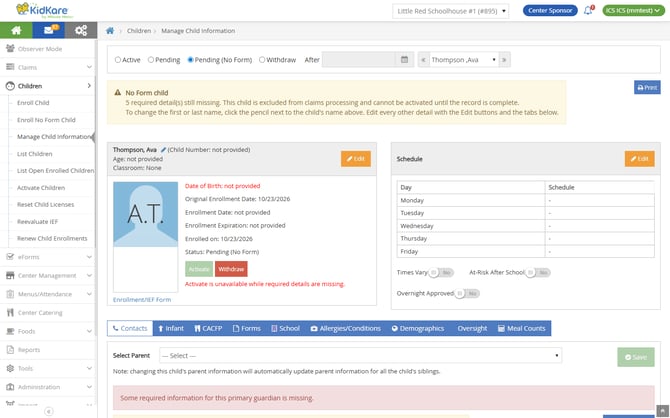670x418 pixels.
Task: Click the Center Sponsor button
Action: point(550,10)
